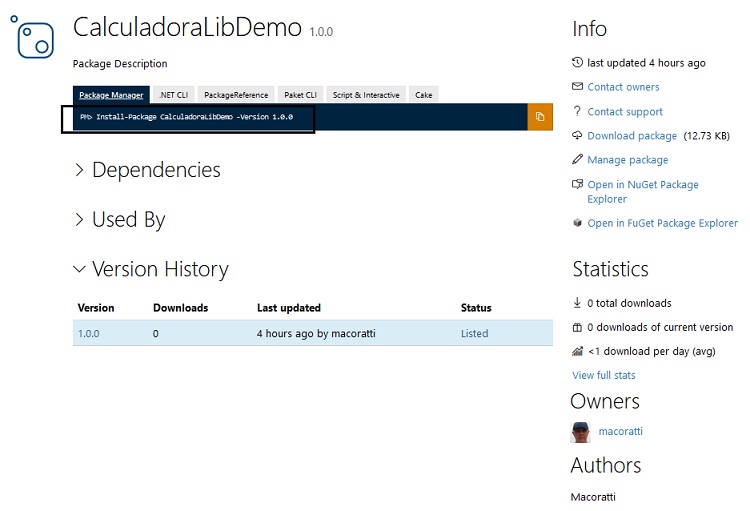Screen dimensions: 750x511
Task: Click the Macoratti author name
Action: (x=593, y=497)
